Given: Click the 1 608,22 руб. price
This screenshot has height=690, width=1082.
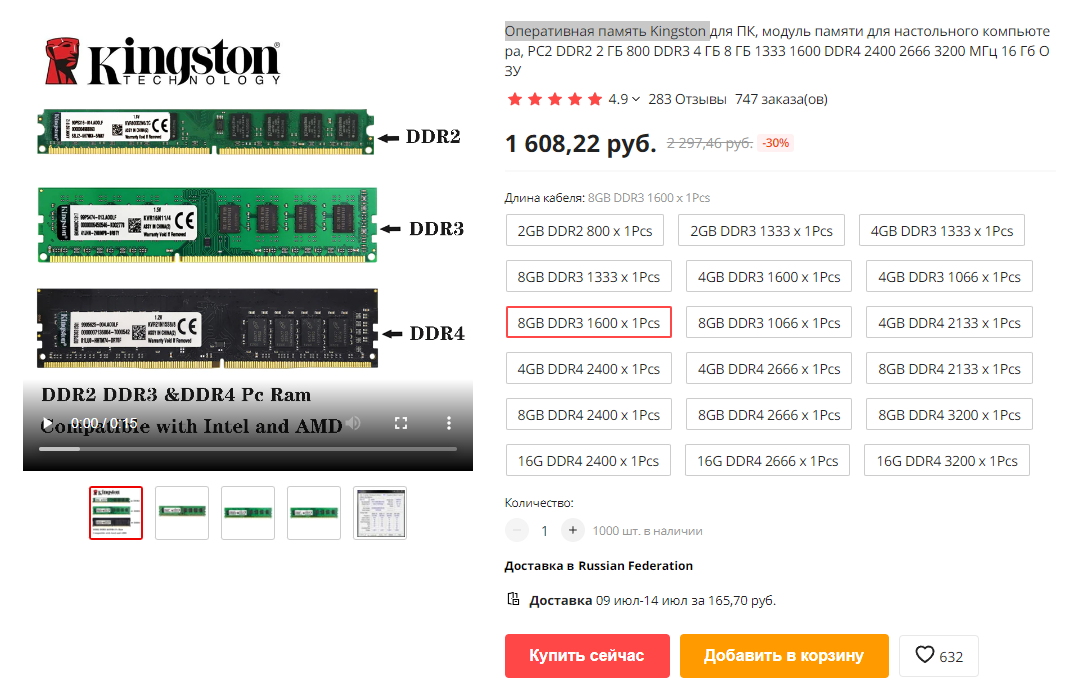Looking at the screenshot, I should pos(580,144).
